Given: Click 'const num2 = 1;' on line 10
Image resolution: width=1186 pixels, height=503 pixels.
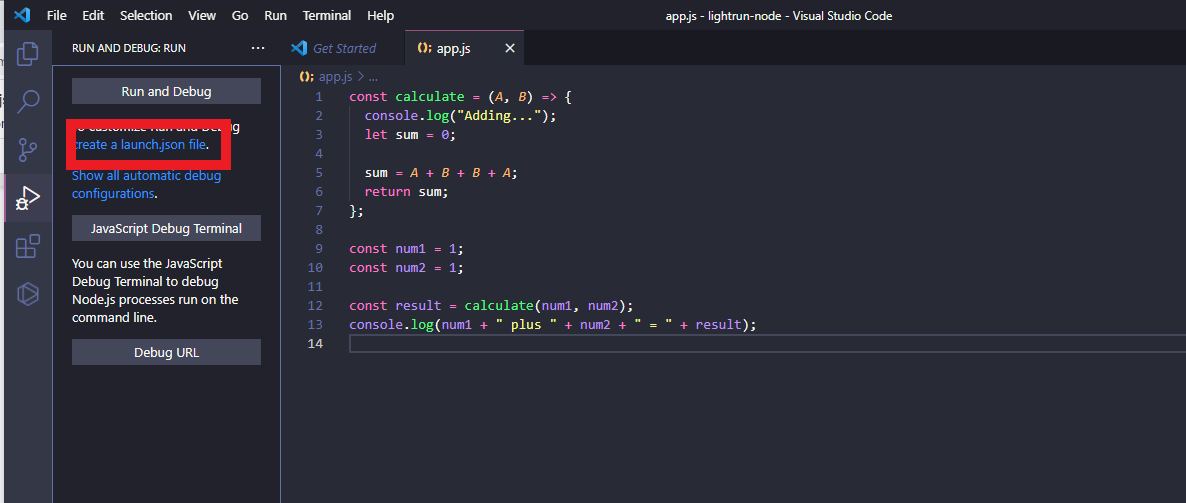Looking at the screenshot, I should tap(406, 268).
